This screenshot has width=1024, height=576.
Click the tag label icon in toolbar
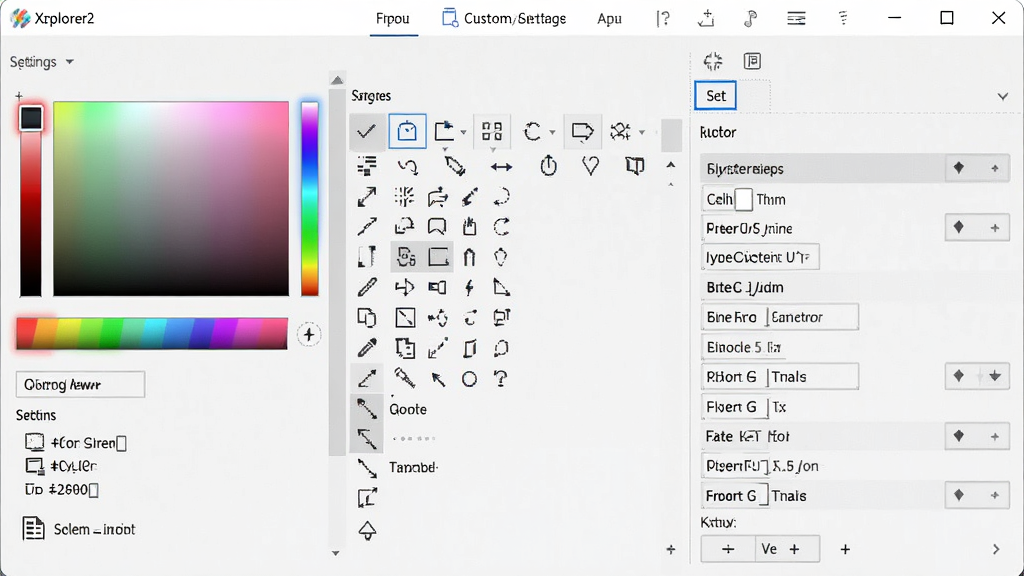(582, 131)
